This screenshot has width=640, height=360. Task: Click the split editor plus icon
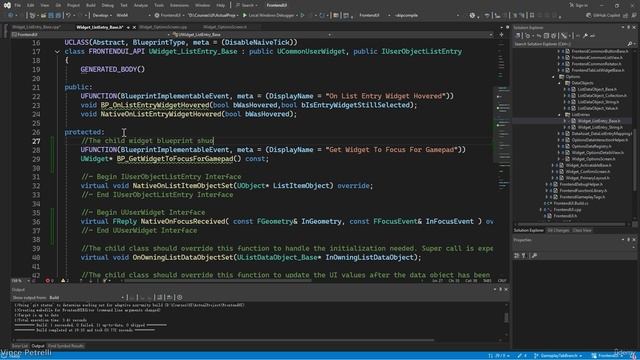pyautogui.click(x=502, y=35)
